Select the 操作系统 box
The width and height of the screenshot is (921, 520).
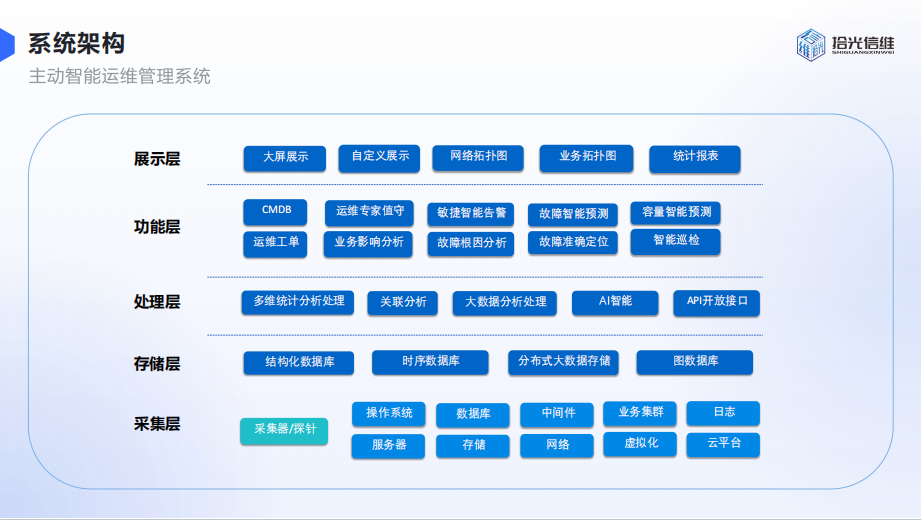pyautogui.click(x=389, y=414)
